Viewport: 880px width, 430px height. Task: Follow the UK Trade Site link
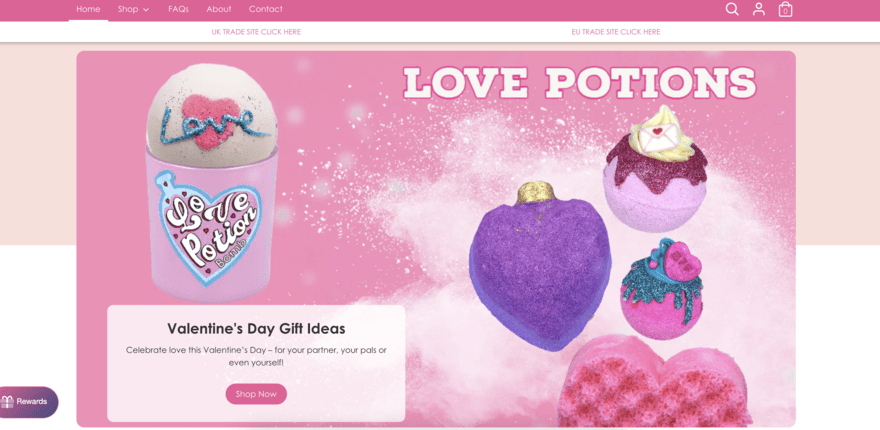pos(256,32)
